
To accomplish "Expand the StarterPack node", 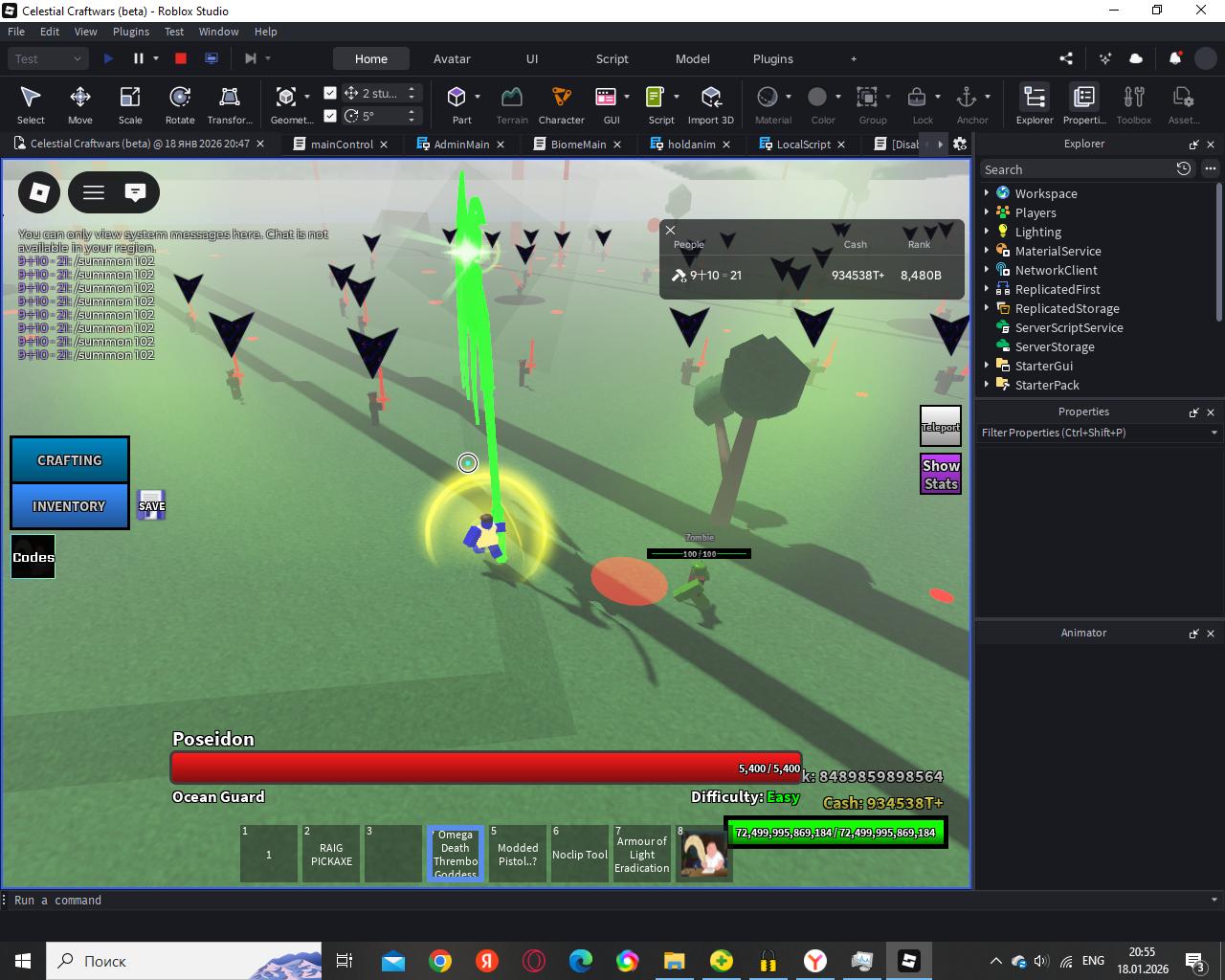I will (x=987, y=384).
